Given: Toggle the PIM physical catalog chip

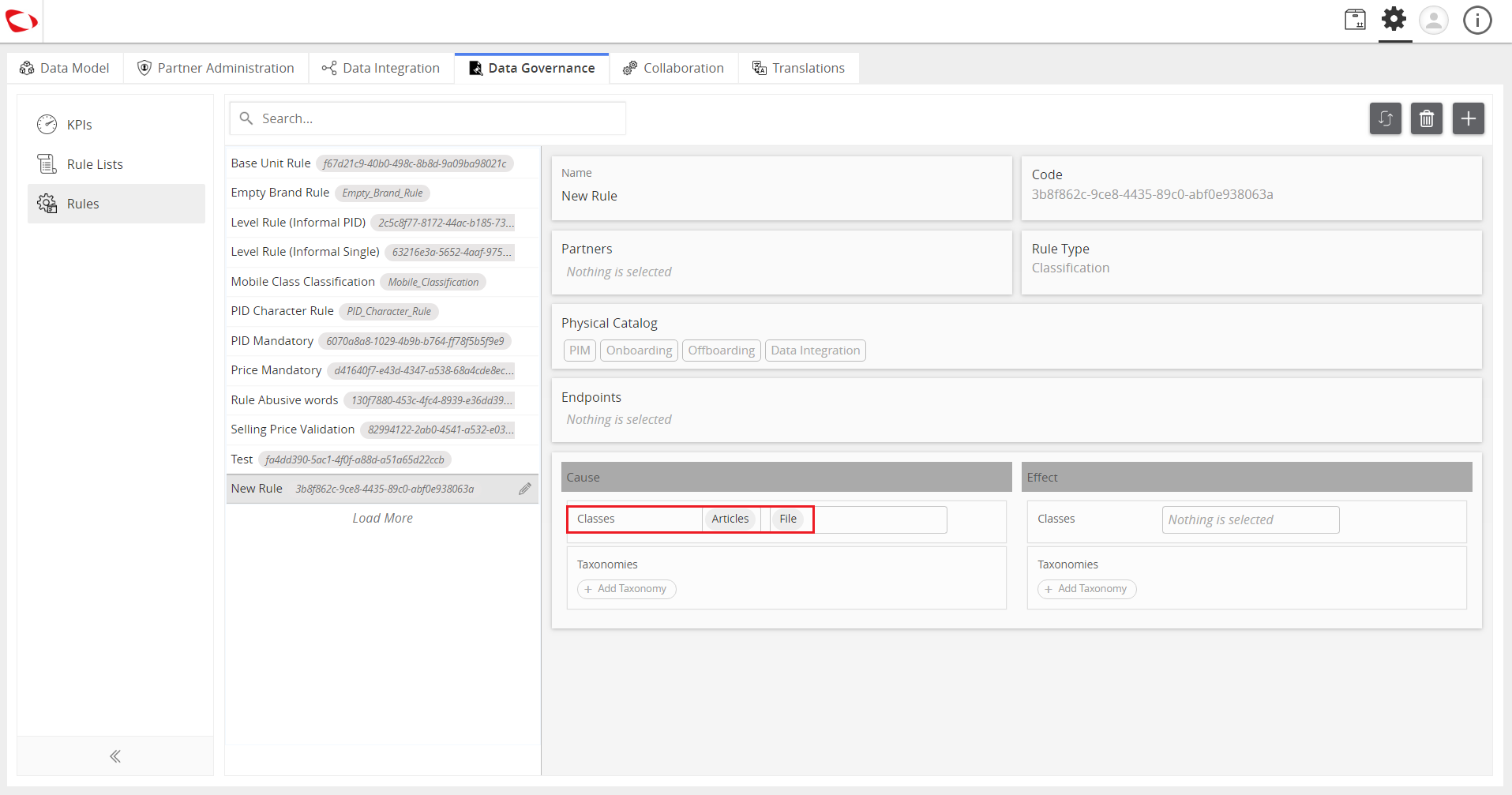Looking at the screenshot, I should [580, 351].
